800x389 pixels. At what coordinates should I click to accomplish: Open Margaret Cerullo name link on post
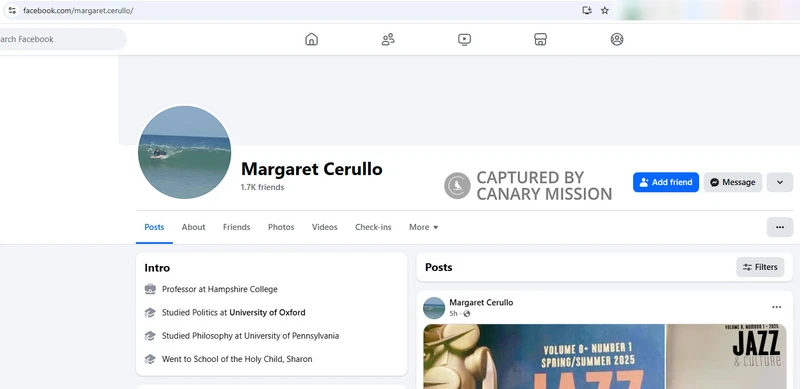481,302
